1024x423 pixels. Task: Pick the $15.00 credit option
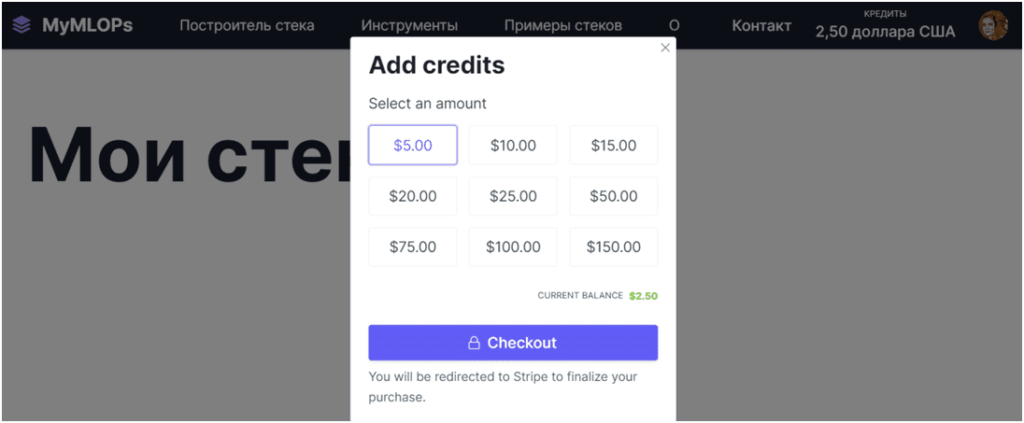click(x=613, y=145)
